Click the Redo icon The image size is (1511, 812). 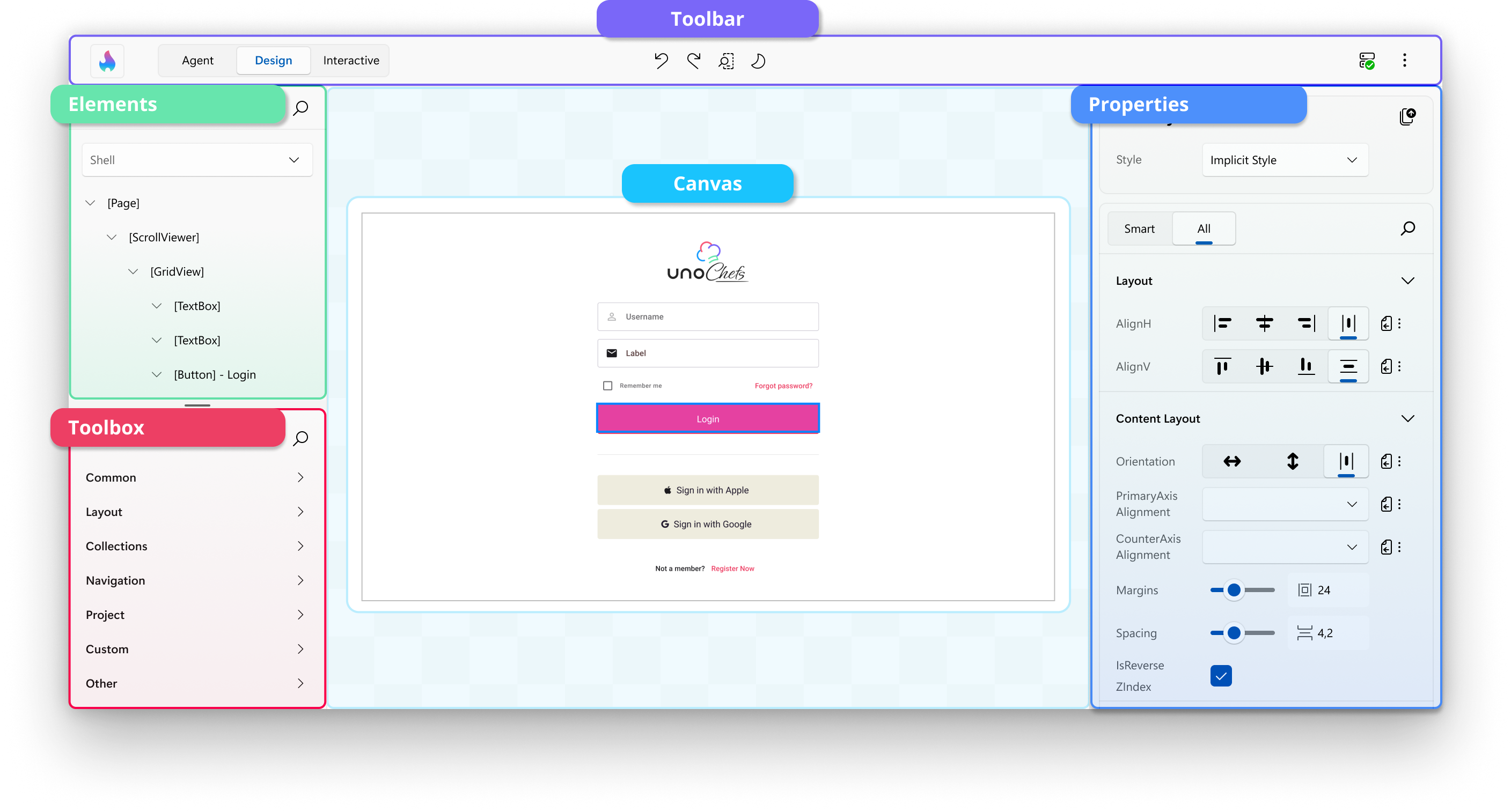point(693,61)
